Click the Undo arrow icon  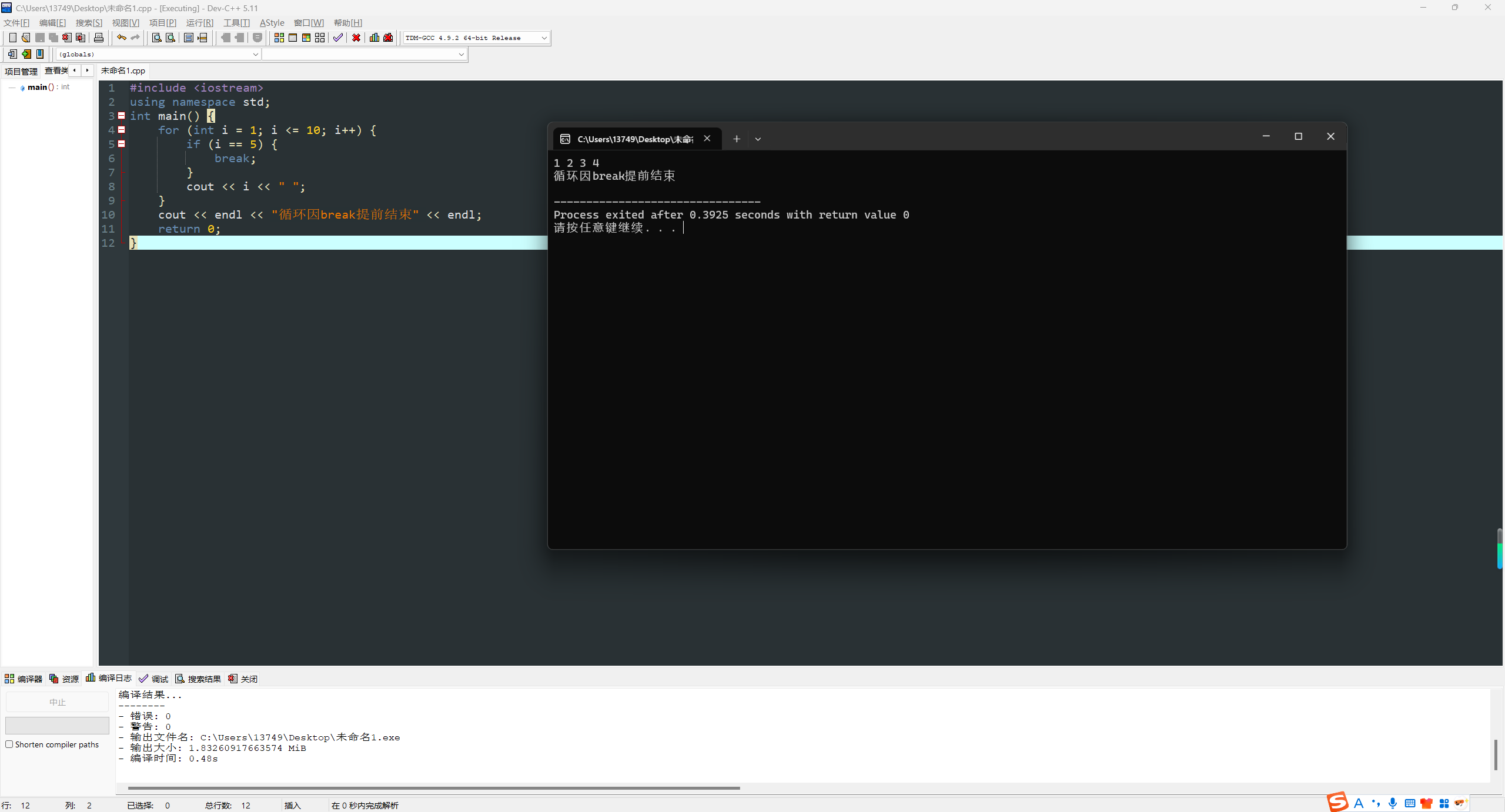[x=121, y=38]
